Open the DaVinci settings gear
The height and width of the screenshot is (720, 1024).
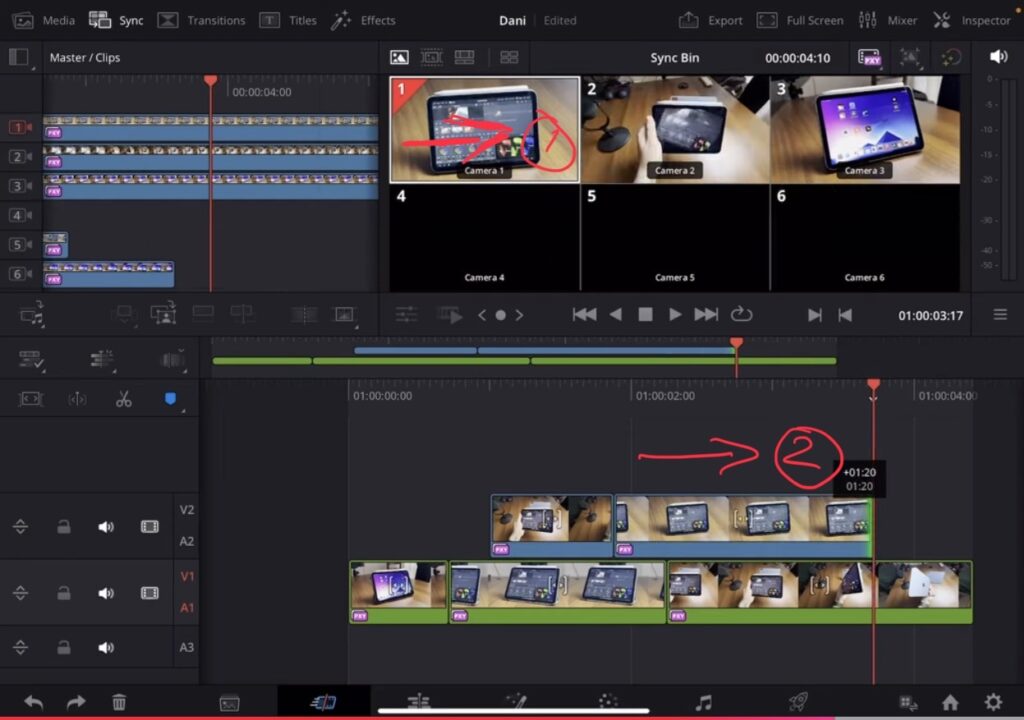(992, 702)
